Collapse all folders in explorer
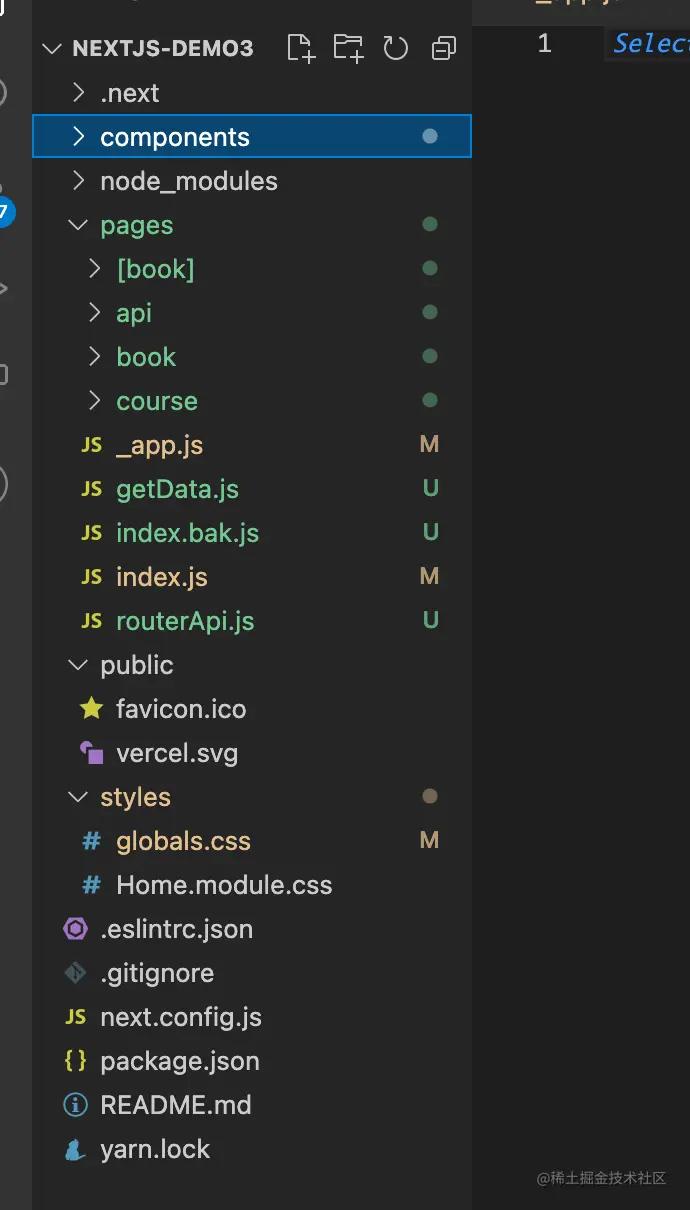The image size is (690, 1210). (443, 48)
